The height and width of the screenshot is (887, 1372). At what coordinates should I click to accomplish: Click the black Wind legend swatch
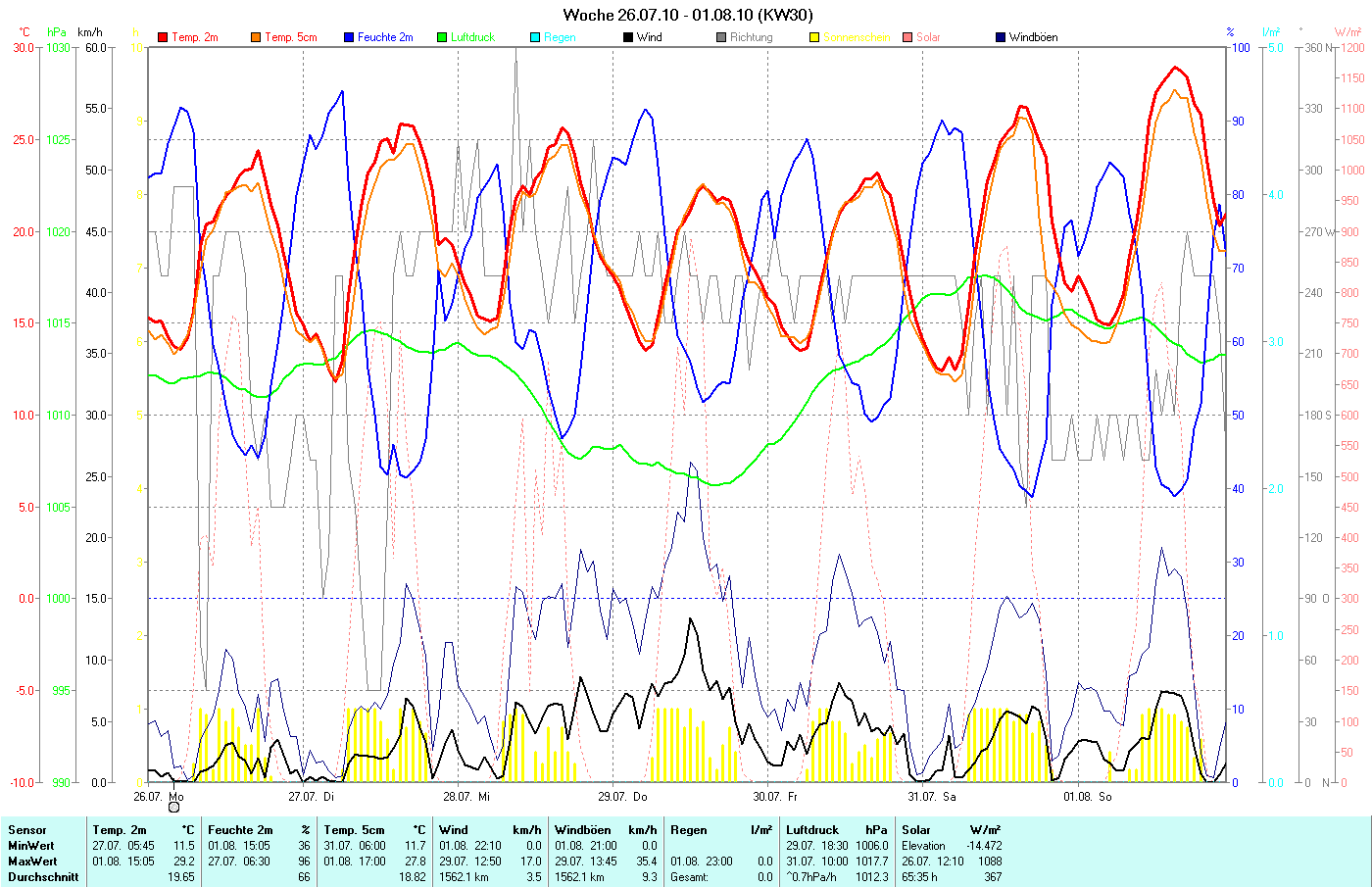(x=627, y=37)
